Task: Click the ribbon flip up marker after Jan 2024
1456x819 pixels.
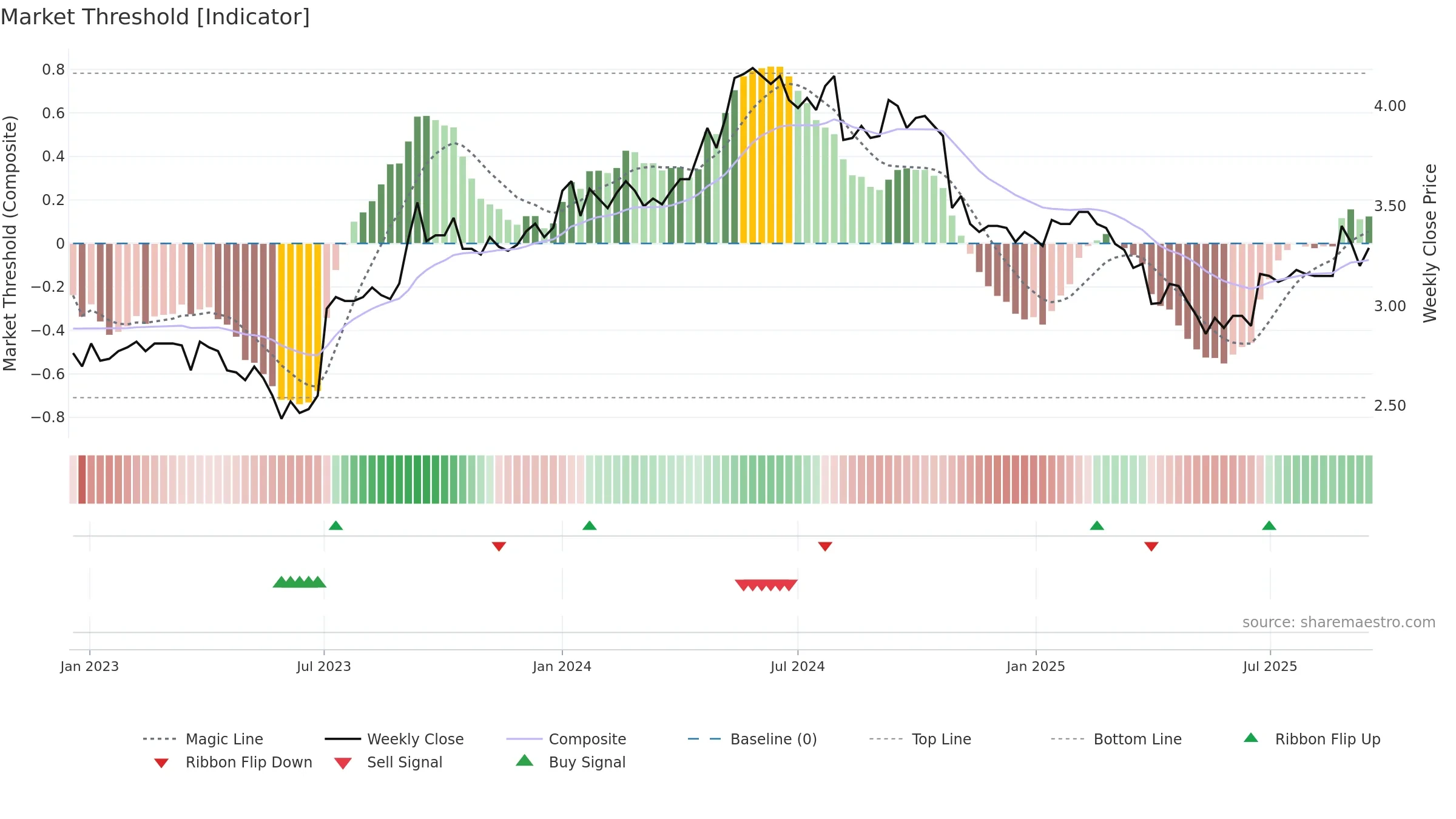Action: tap(590, 525)
